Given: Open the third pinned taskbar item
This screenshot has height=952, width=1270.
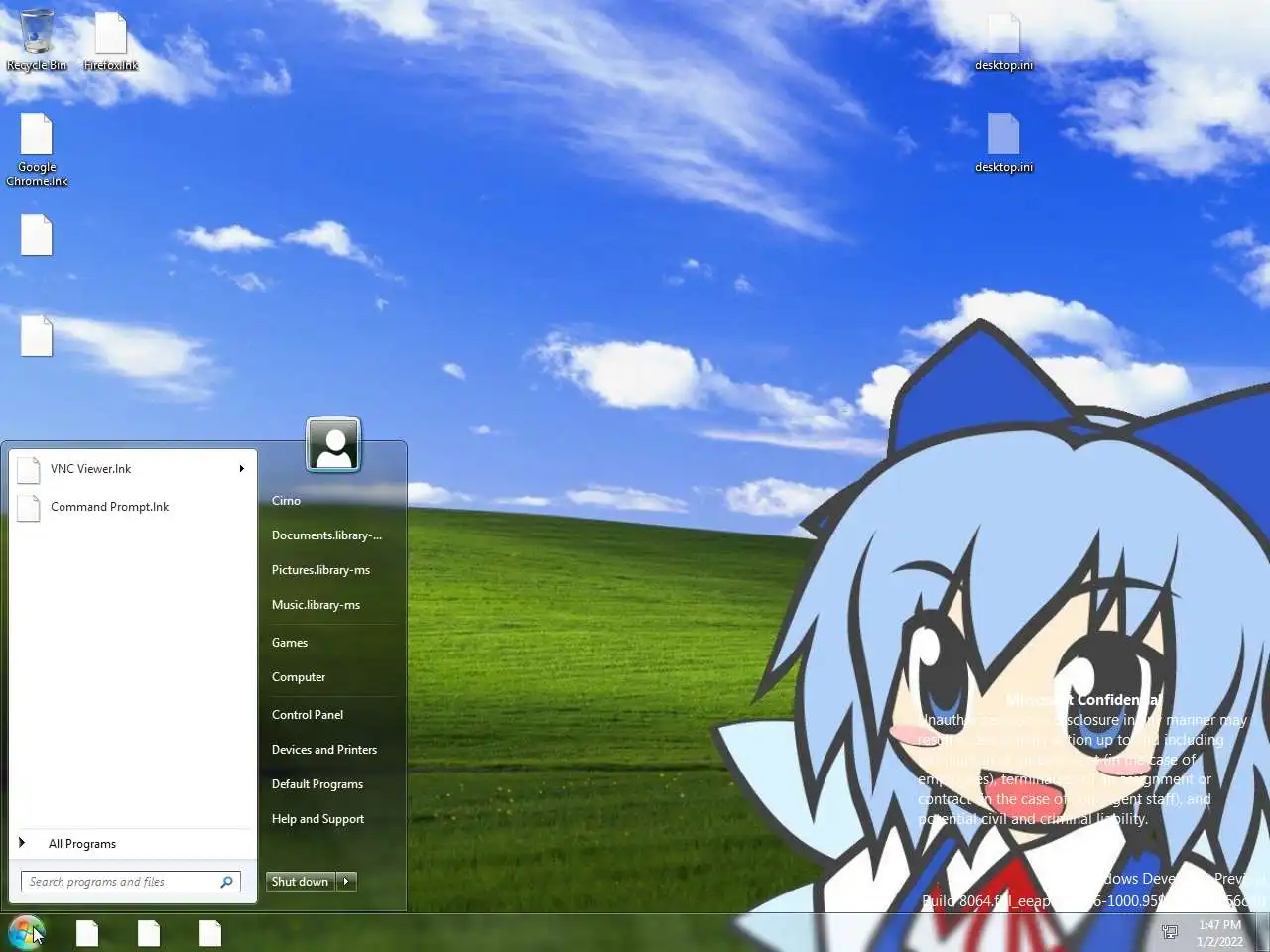Looking at the screenshot, I should coord(210,933).
